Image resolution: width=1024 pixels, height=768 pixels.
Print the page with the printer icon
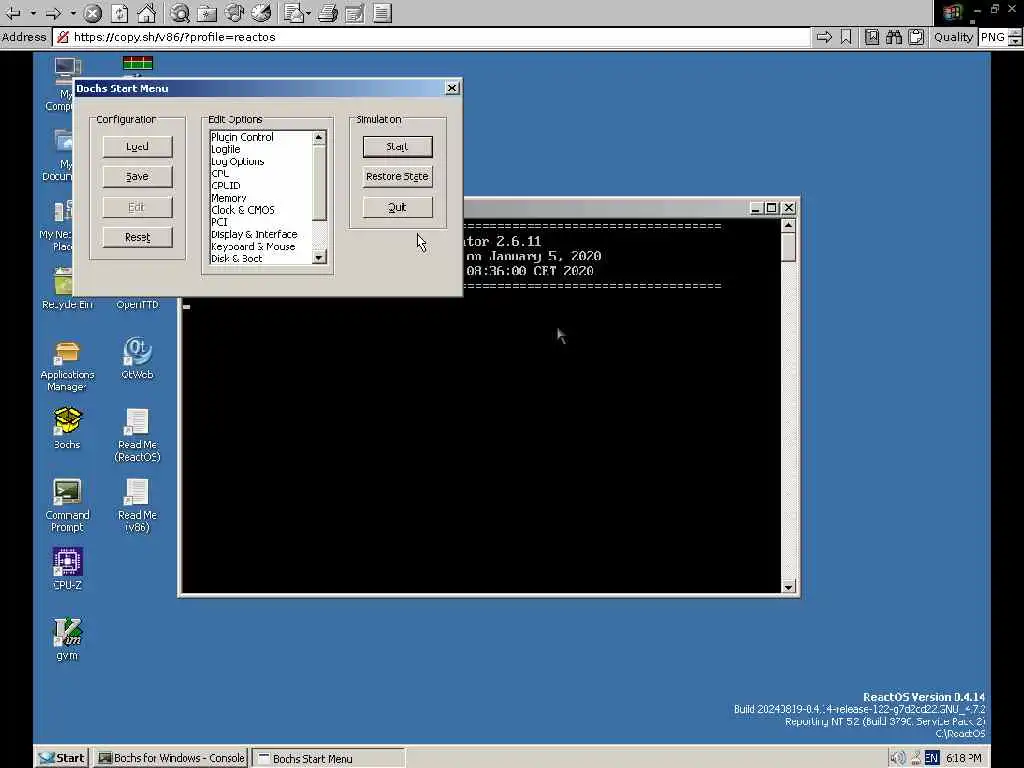328,12
